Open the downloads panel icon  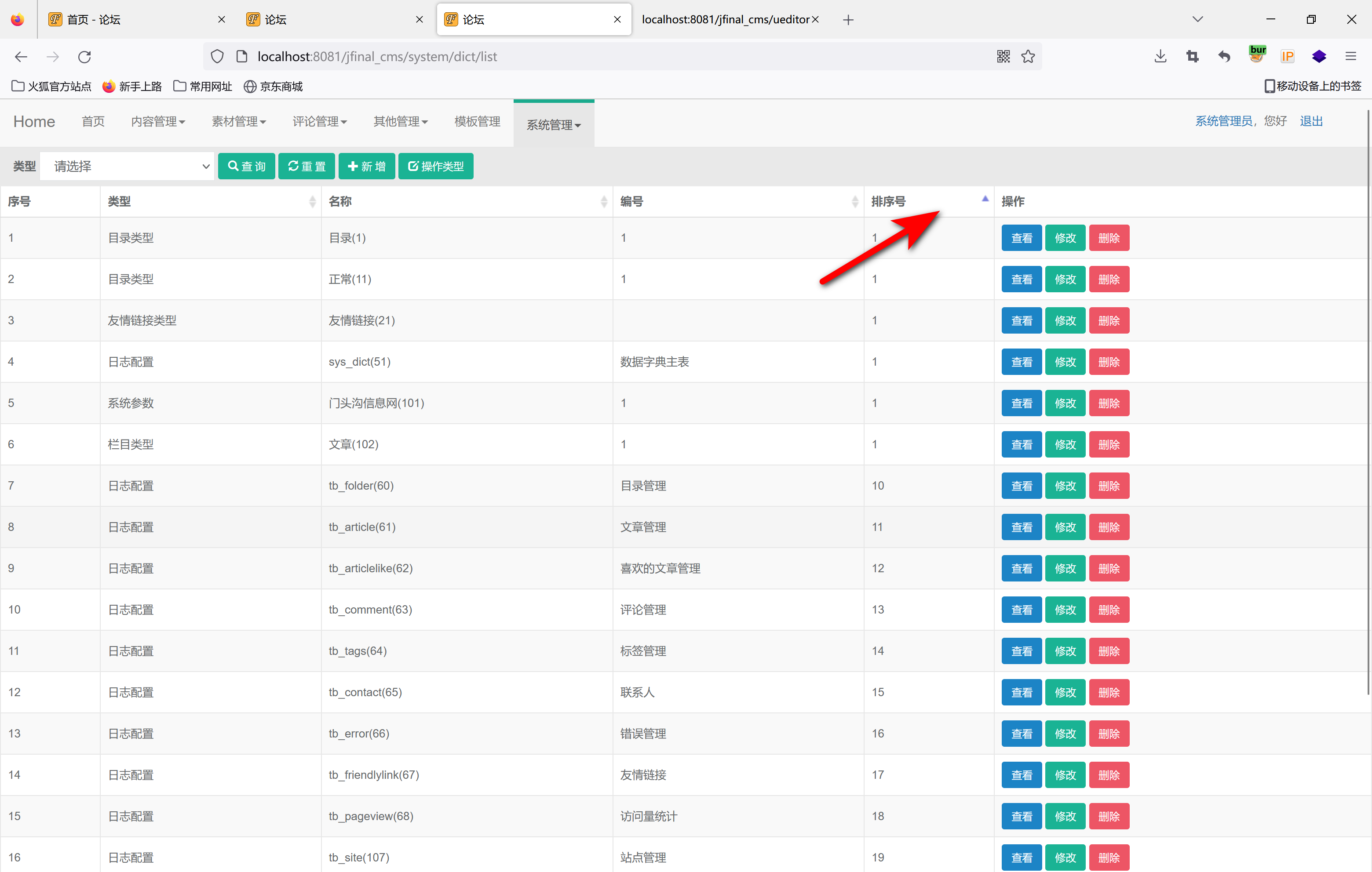(1160, 56)
